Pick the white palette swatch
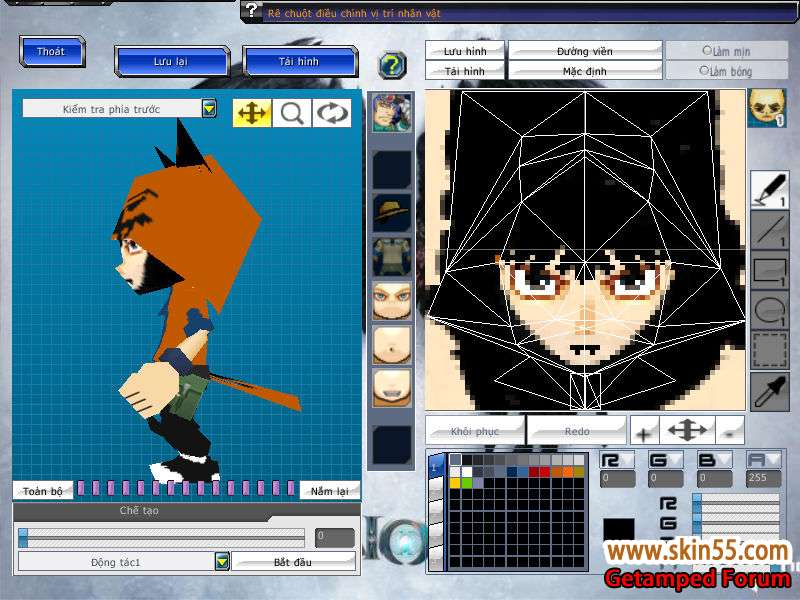 click(x=466, y=471)
